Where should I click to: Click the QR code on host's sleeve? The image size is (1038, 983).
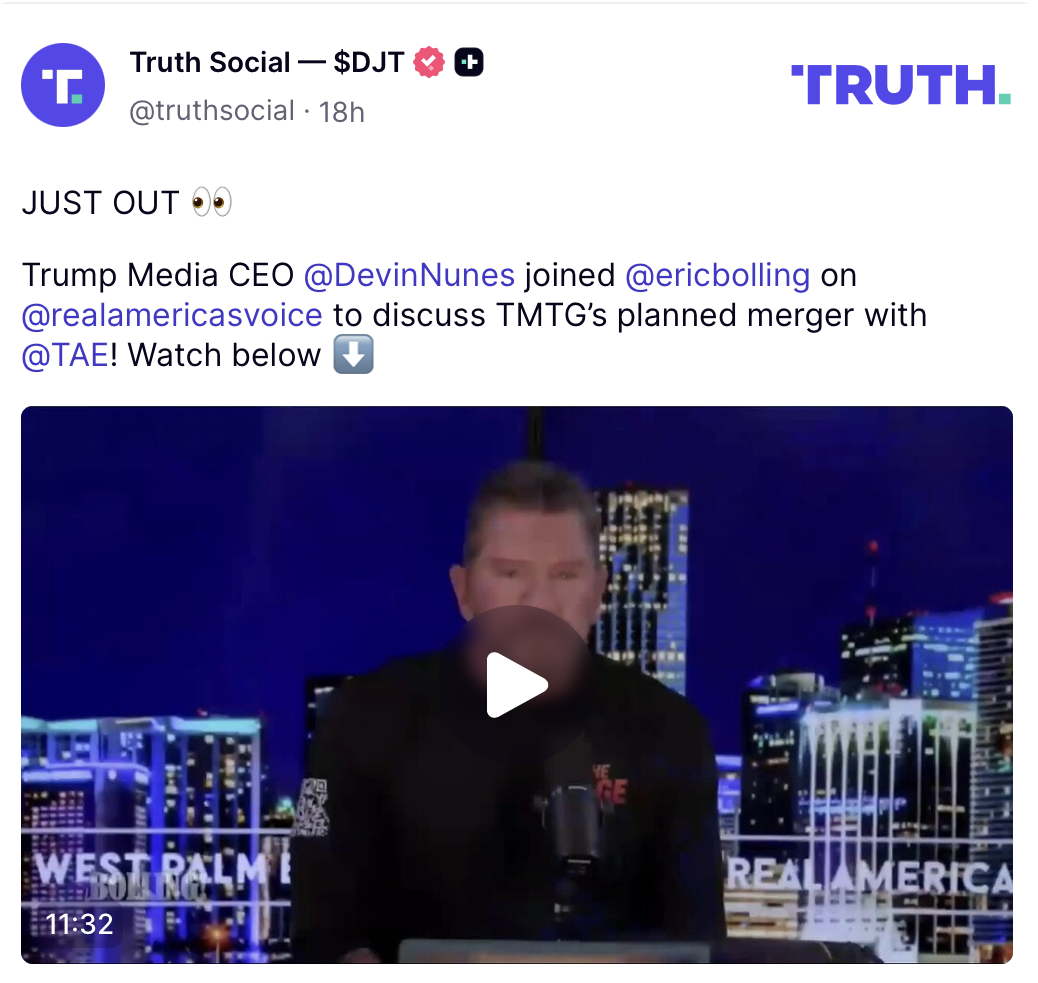tap(311, 806)
